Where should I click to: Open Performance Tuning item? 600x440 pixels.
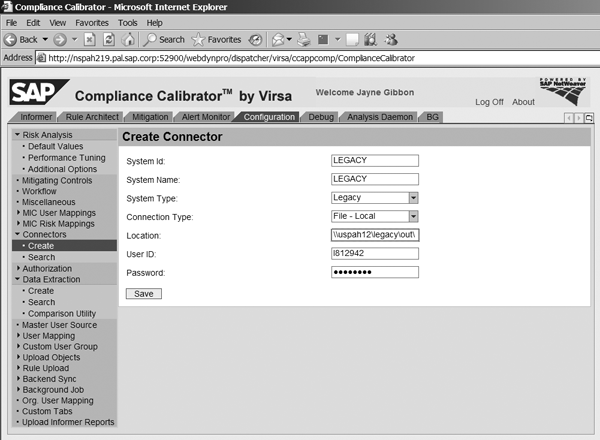(67, 158)
